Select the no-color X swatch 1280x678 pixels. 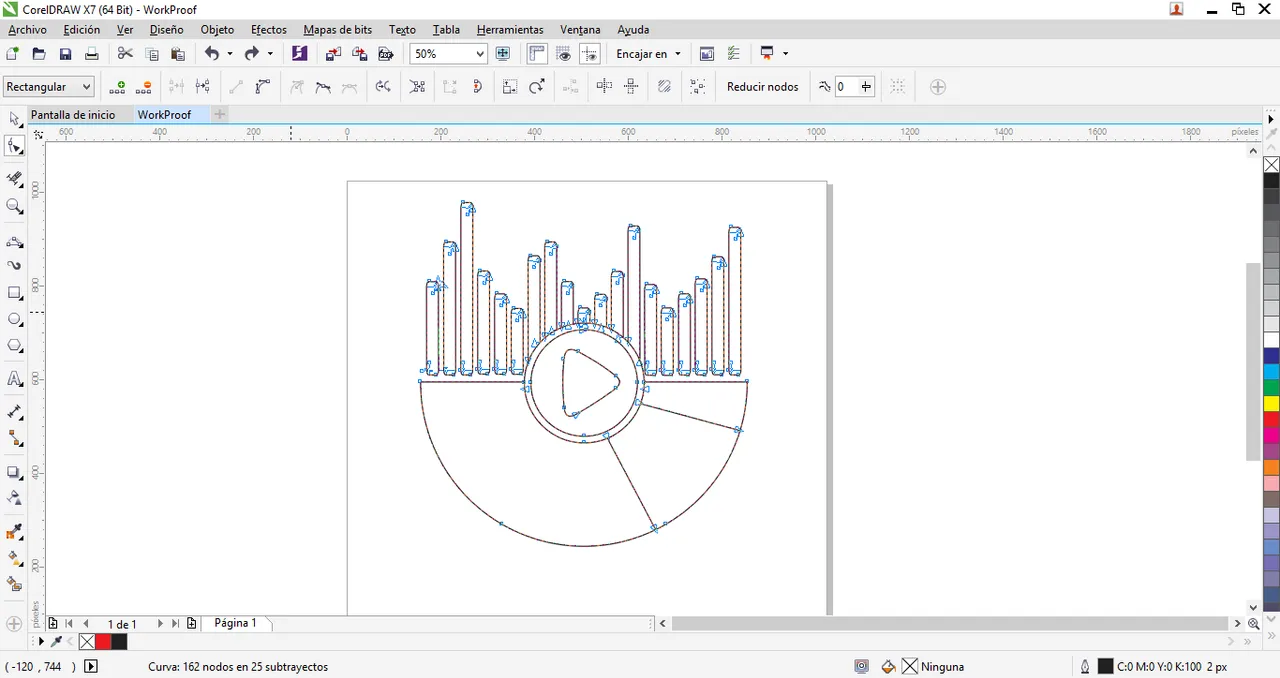click(1271, 165)
